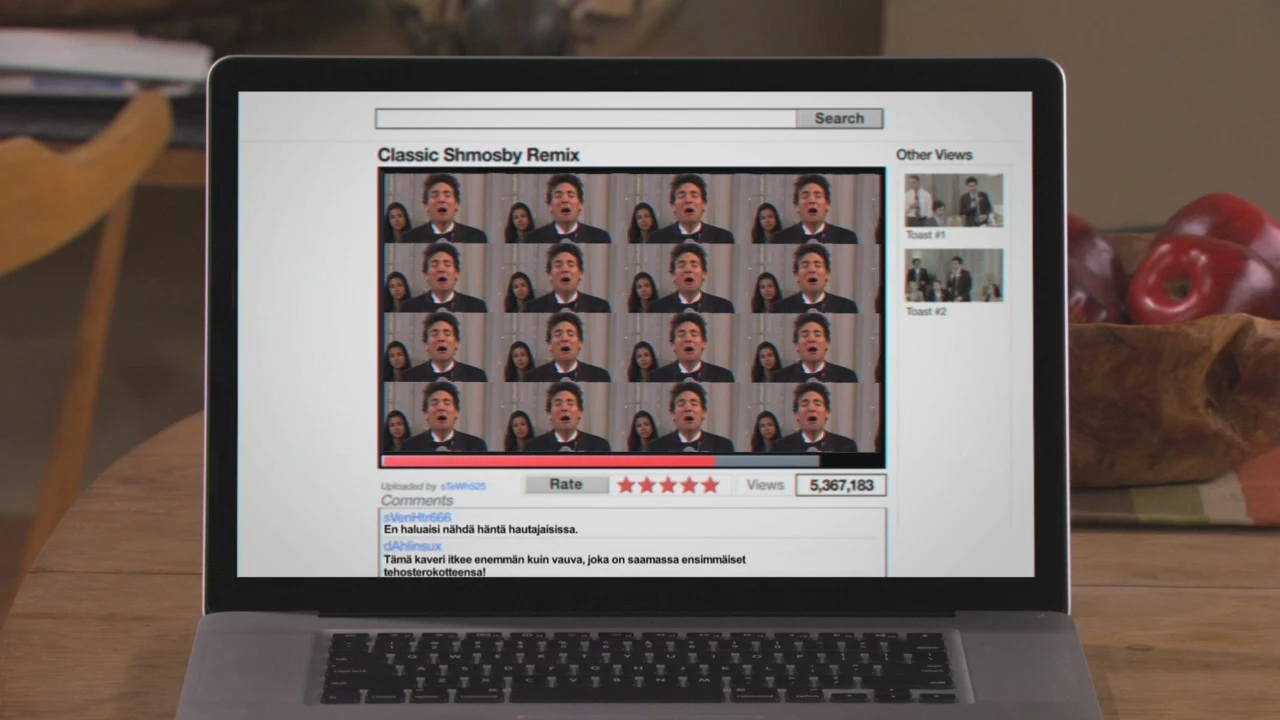Give five stars via the last star
The width and height of the screenshot is (1280, 720).
coord(710,485)
